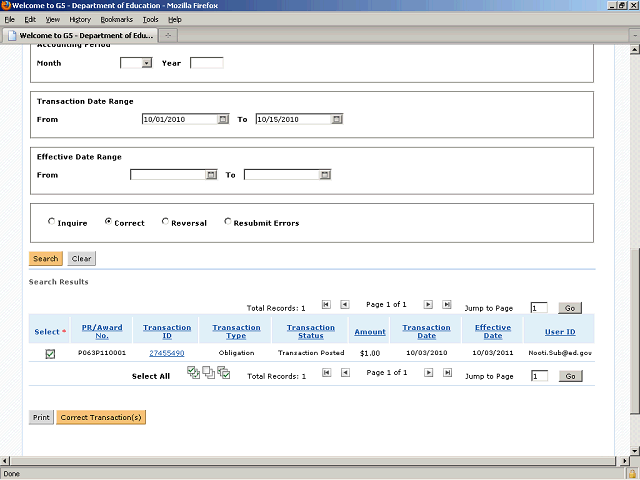Select the Reversal radio button
This screenshot has width=640, height=480.
tap(166, 223)
